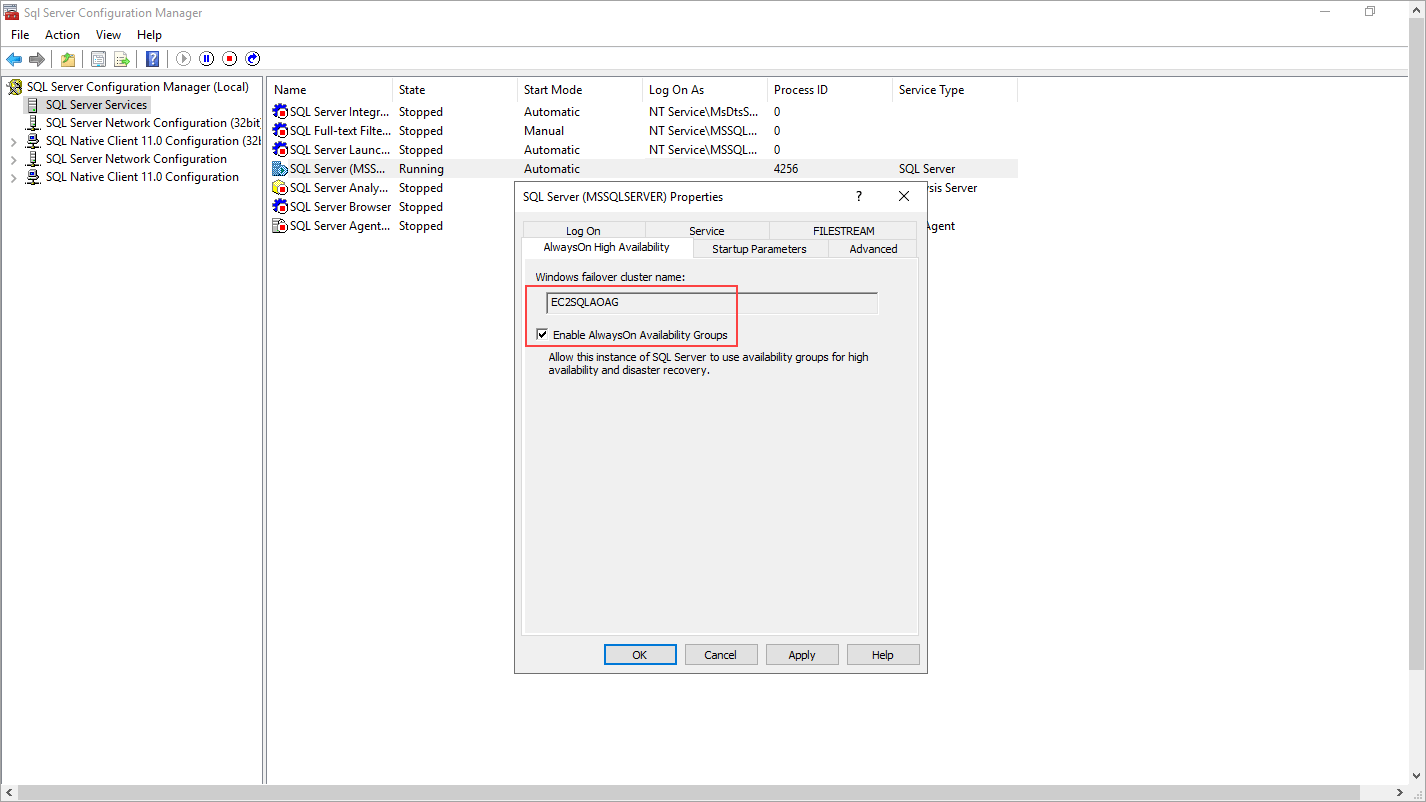Open the properties toolbar icon
The height and width of the screenshot is (802, 1426).
pyautogui.click(x=97, y=58)
